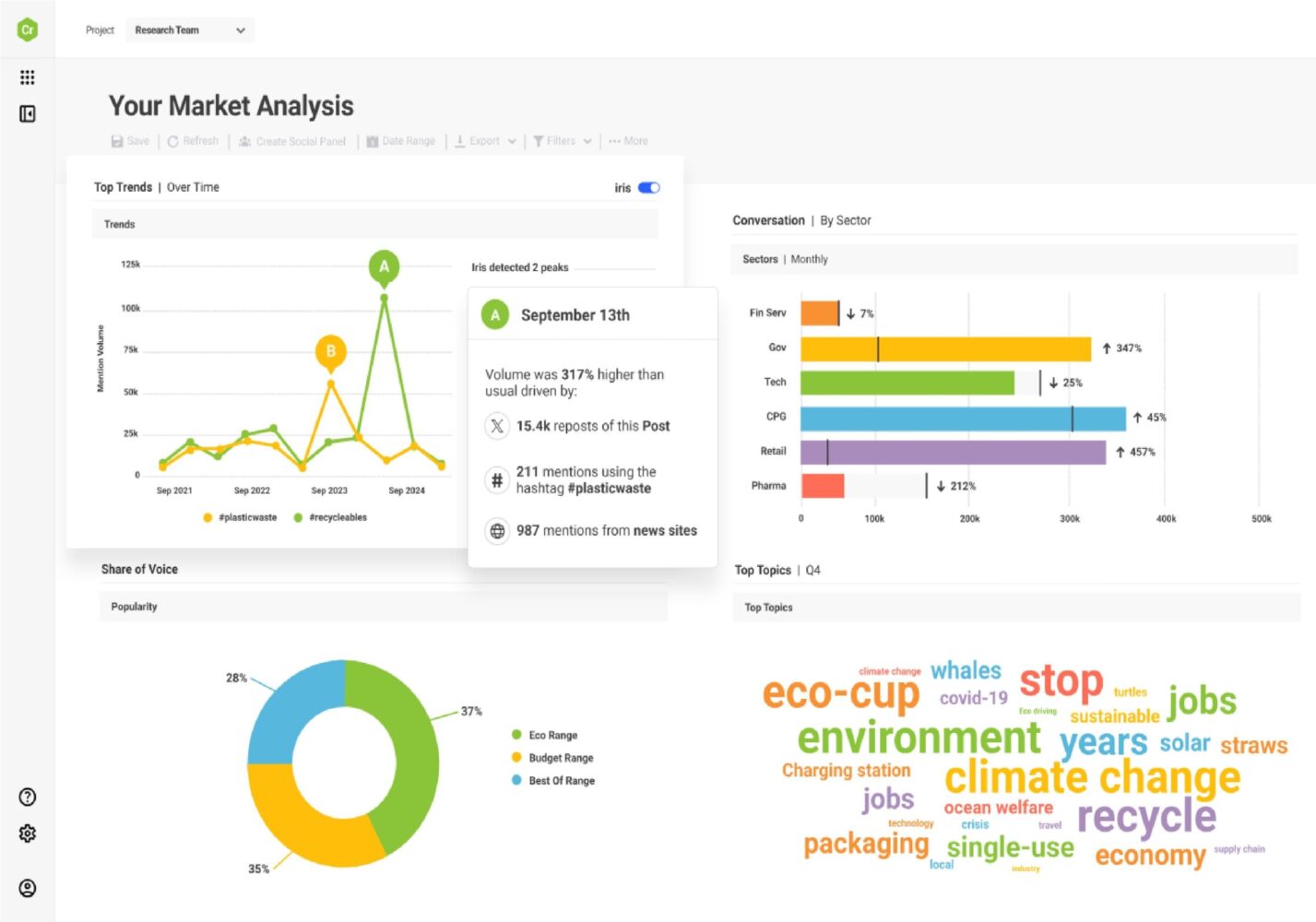Click the globe news sites icon
The image size is (1316, 922).
[497, 531]
